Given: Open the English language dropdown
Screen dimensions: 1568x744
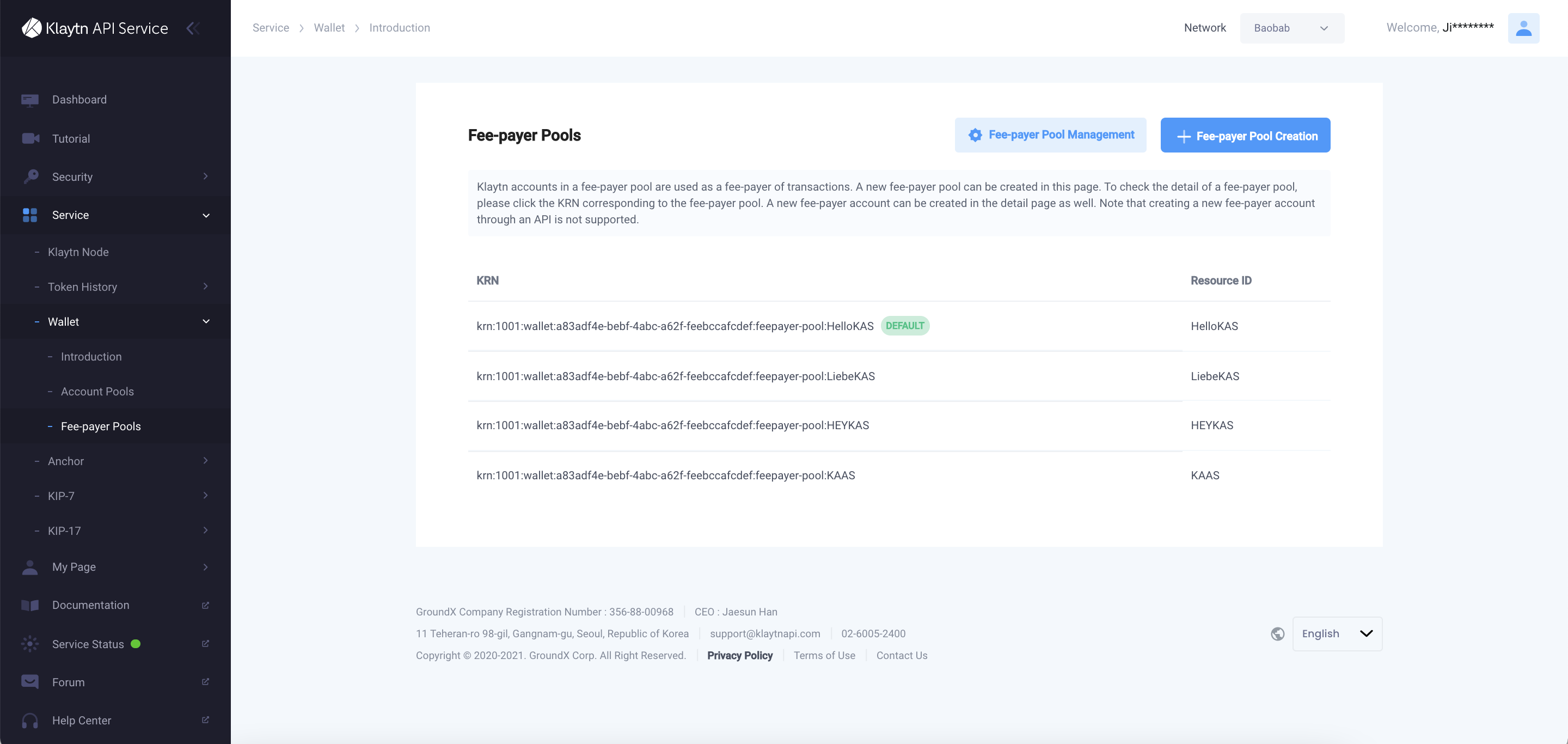Looking at the screenshot, I should [x=1337, y=634].
